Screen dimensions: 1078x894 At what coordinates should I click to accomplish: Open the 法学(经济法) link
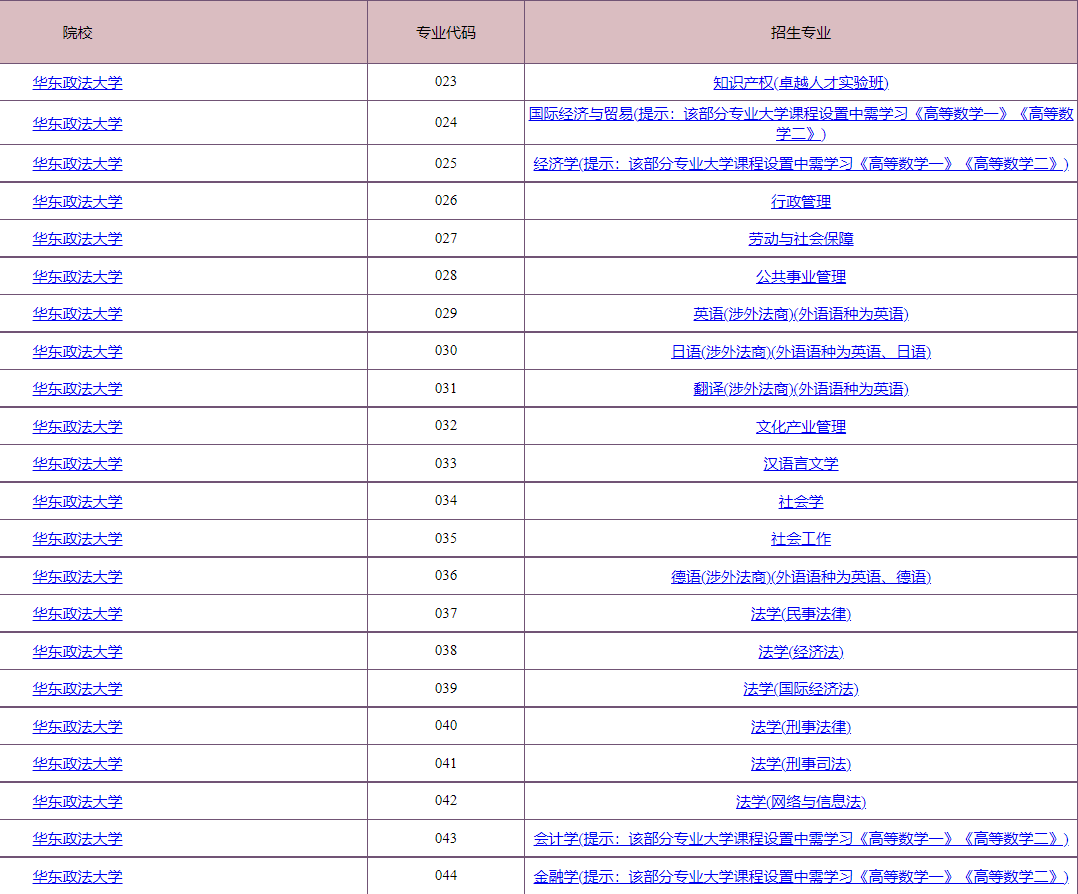pyautogui.click(x=800, y=651)
